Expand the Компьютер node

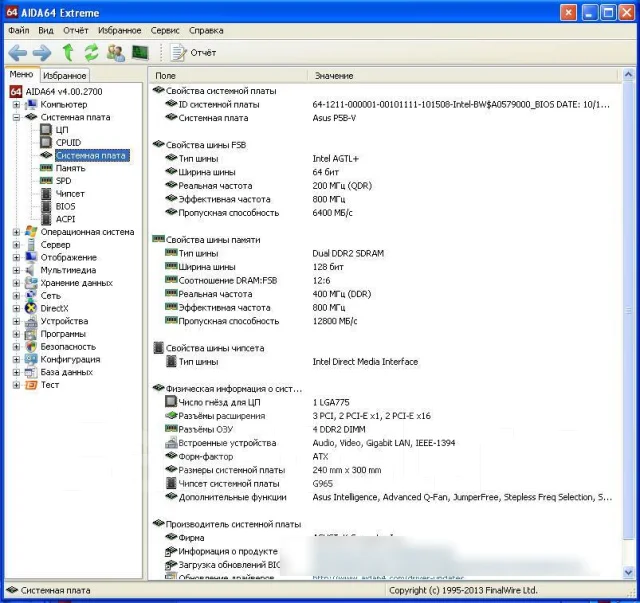(x=16, y=105)
